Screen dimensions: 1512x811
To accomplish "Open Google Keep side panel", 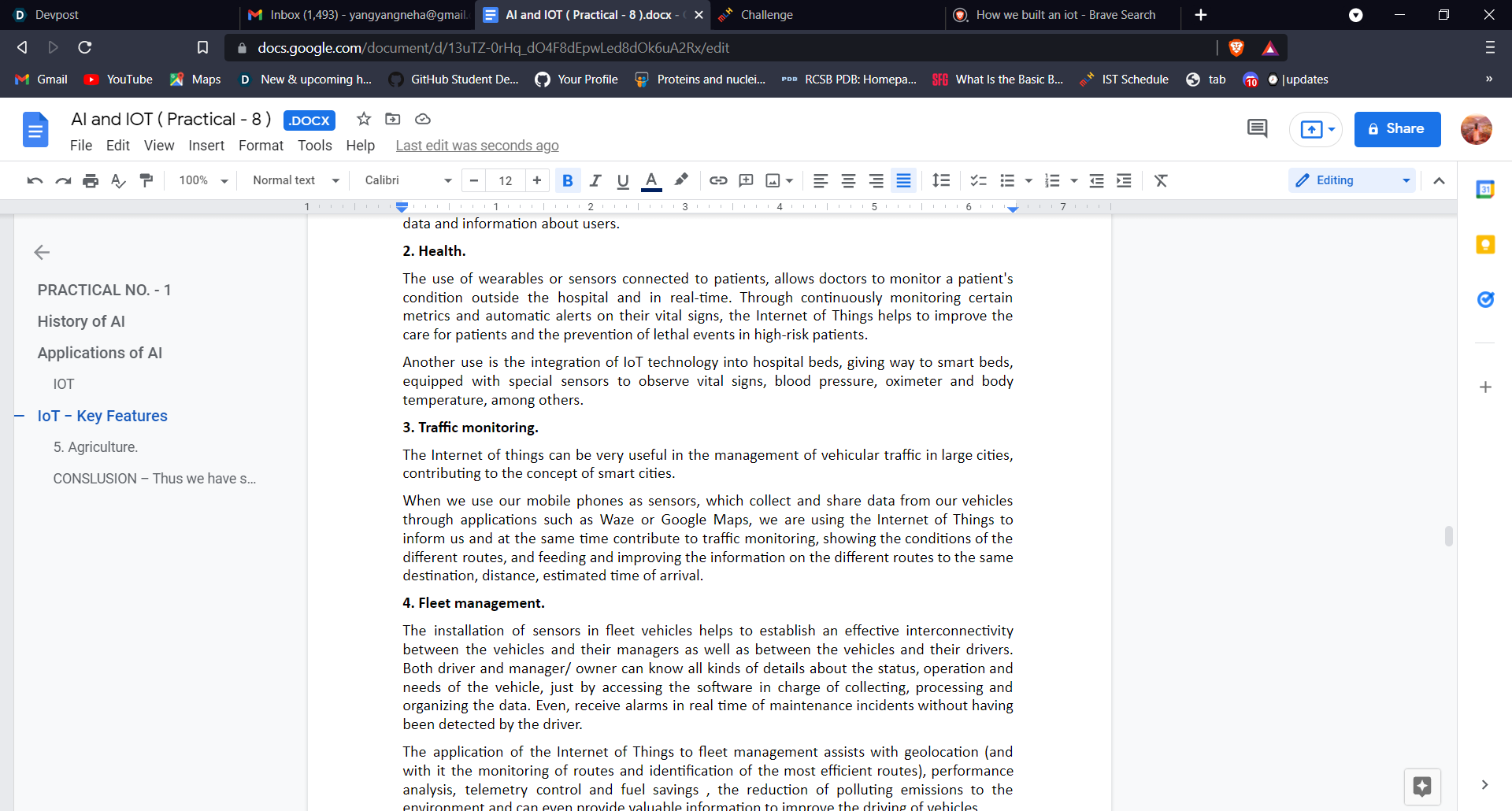I will 1485,245.
